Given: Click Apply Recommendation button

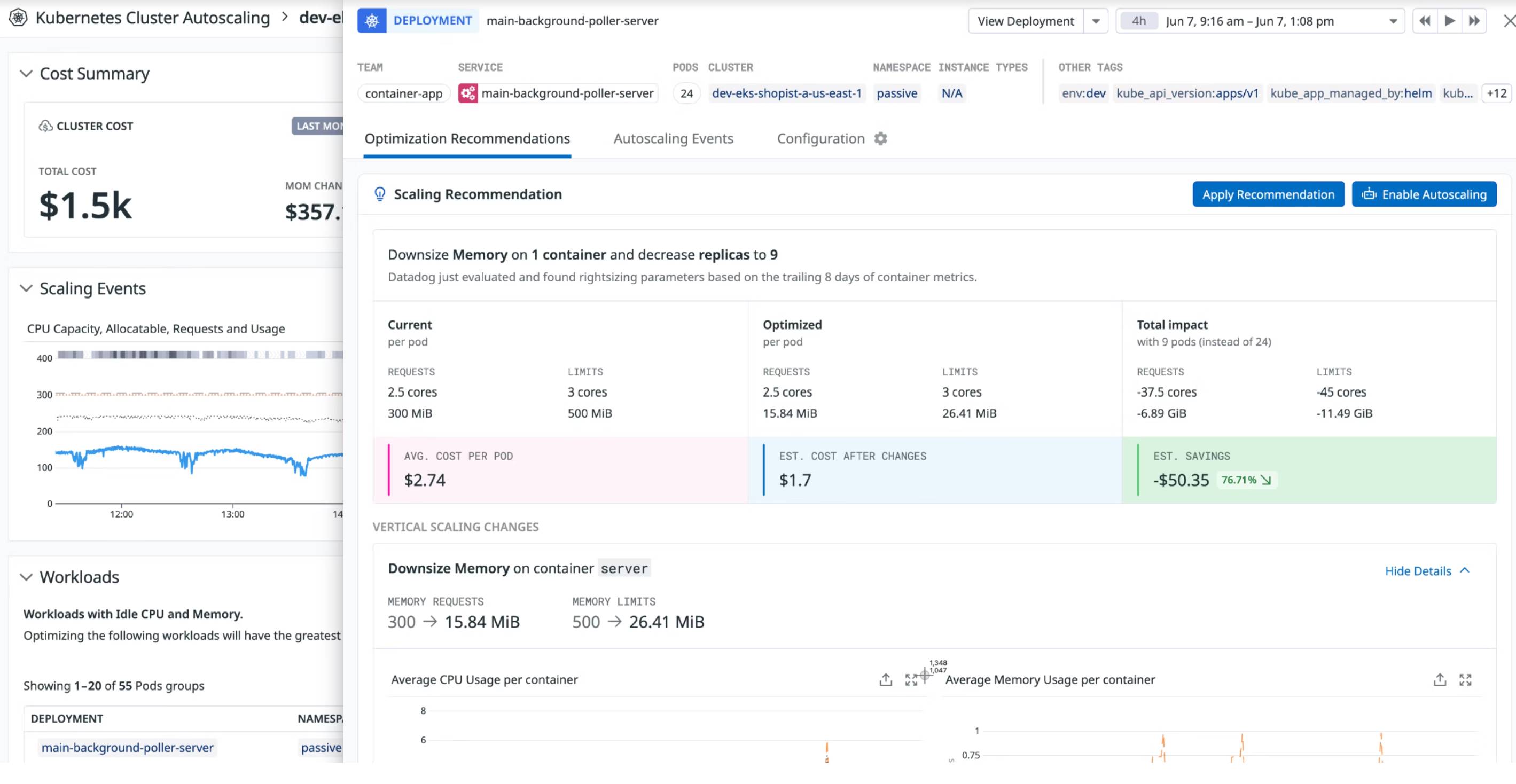Looking at the screenshot, I should coord(1268,194).
